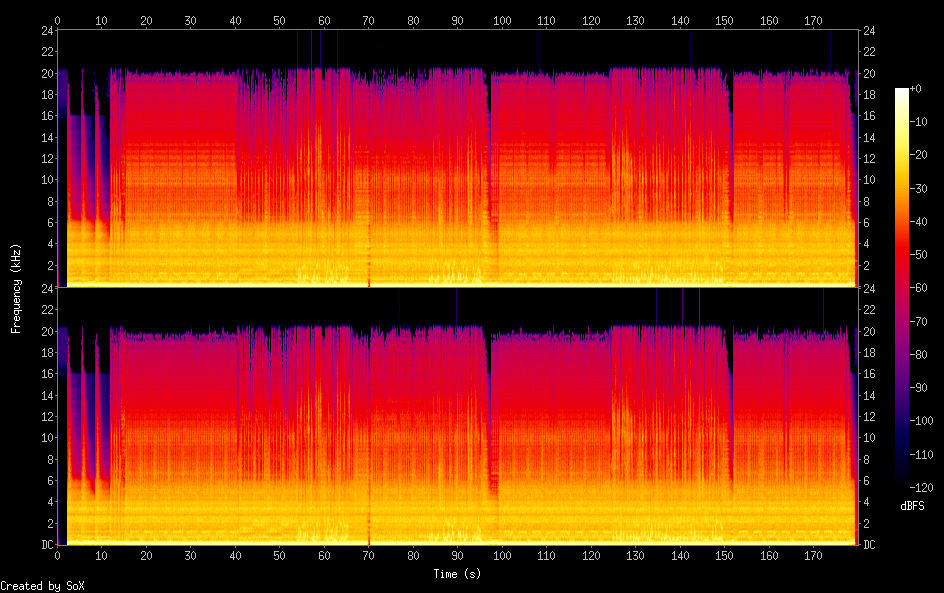Click the "DC" label at the bottom-left of the lower channel
Viewport: 944px width, 593px height.
45,545
